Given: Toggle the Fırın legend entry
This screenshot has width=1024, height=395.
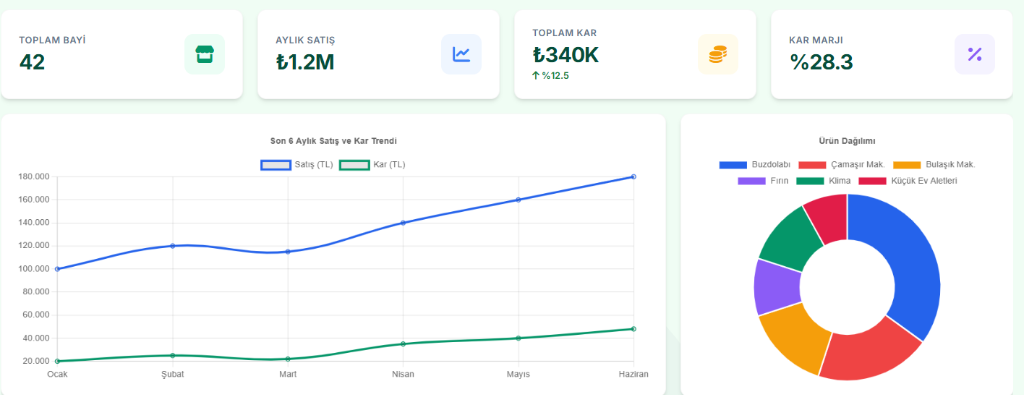Looking at the screenshot, I should coord(763,180).
